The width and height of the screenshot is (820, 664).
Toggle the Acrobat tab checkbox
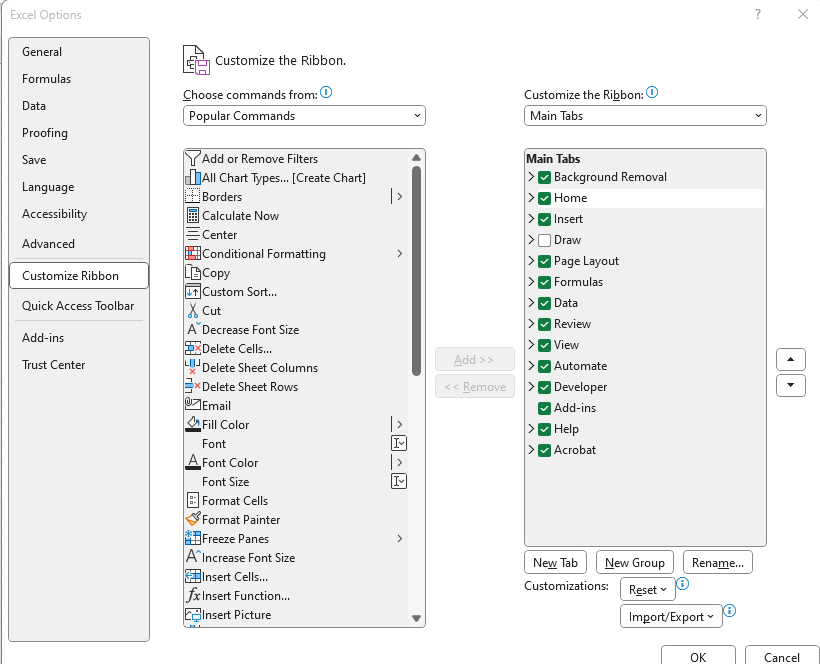click(x=544, y=450)
